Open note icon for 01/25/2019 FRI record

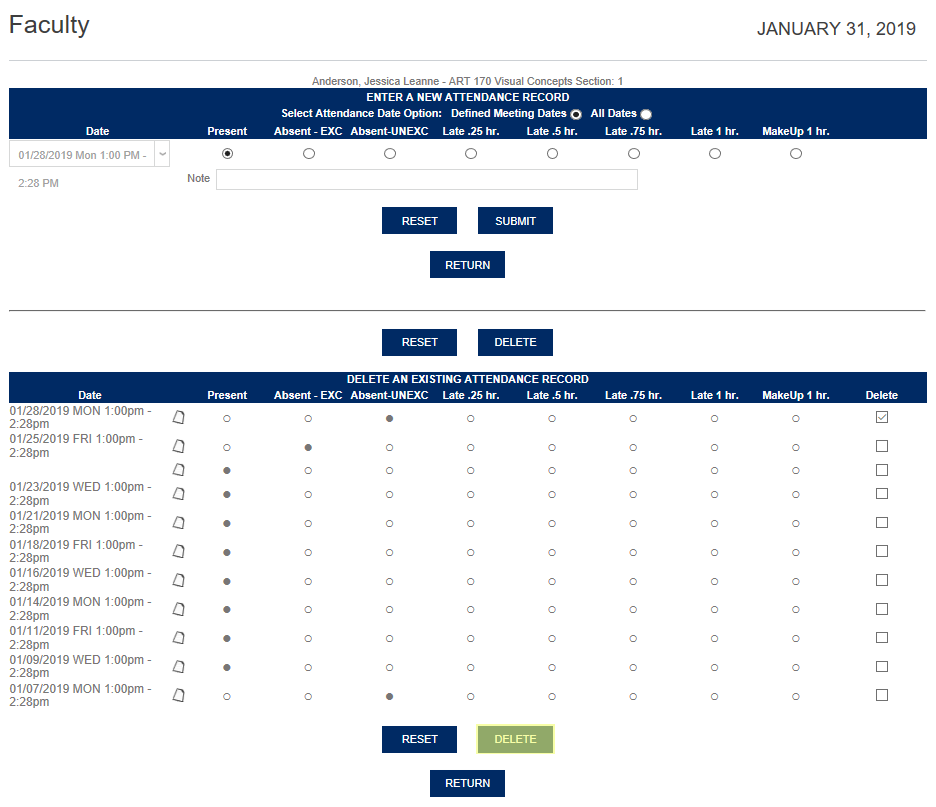[x=178, y=446]
